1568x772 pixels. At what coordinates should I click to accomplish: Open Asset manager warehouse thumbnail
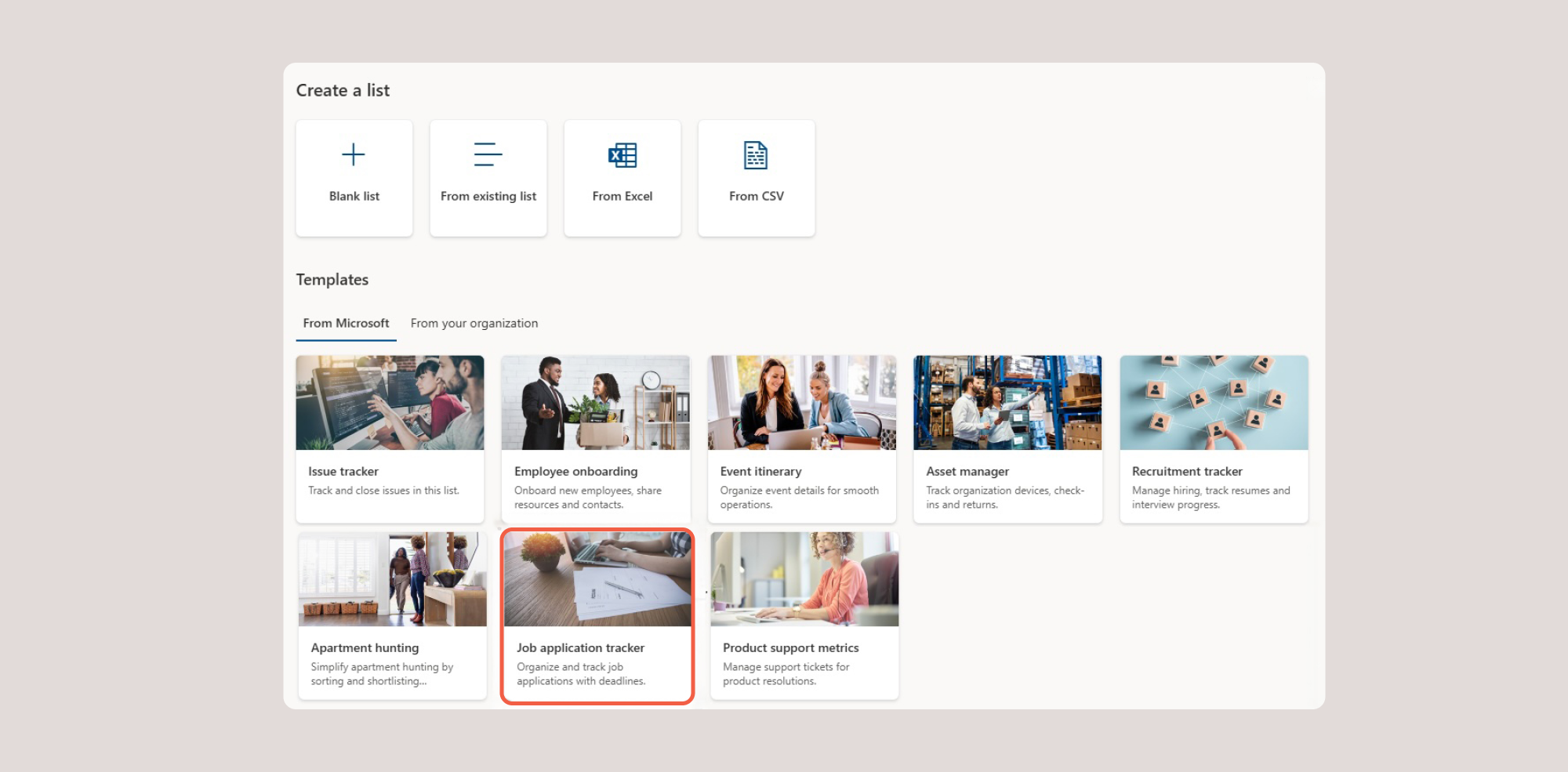(1007, 403)
